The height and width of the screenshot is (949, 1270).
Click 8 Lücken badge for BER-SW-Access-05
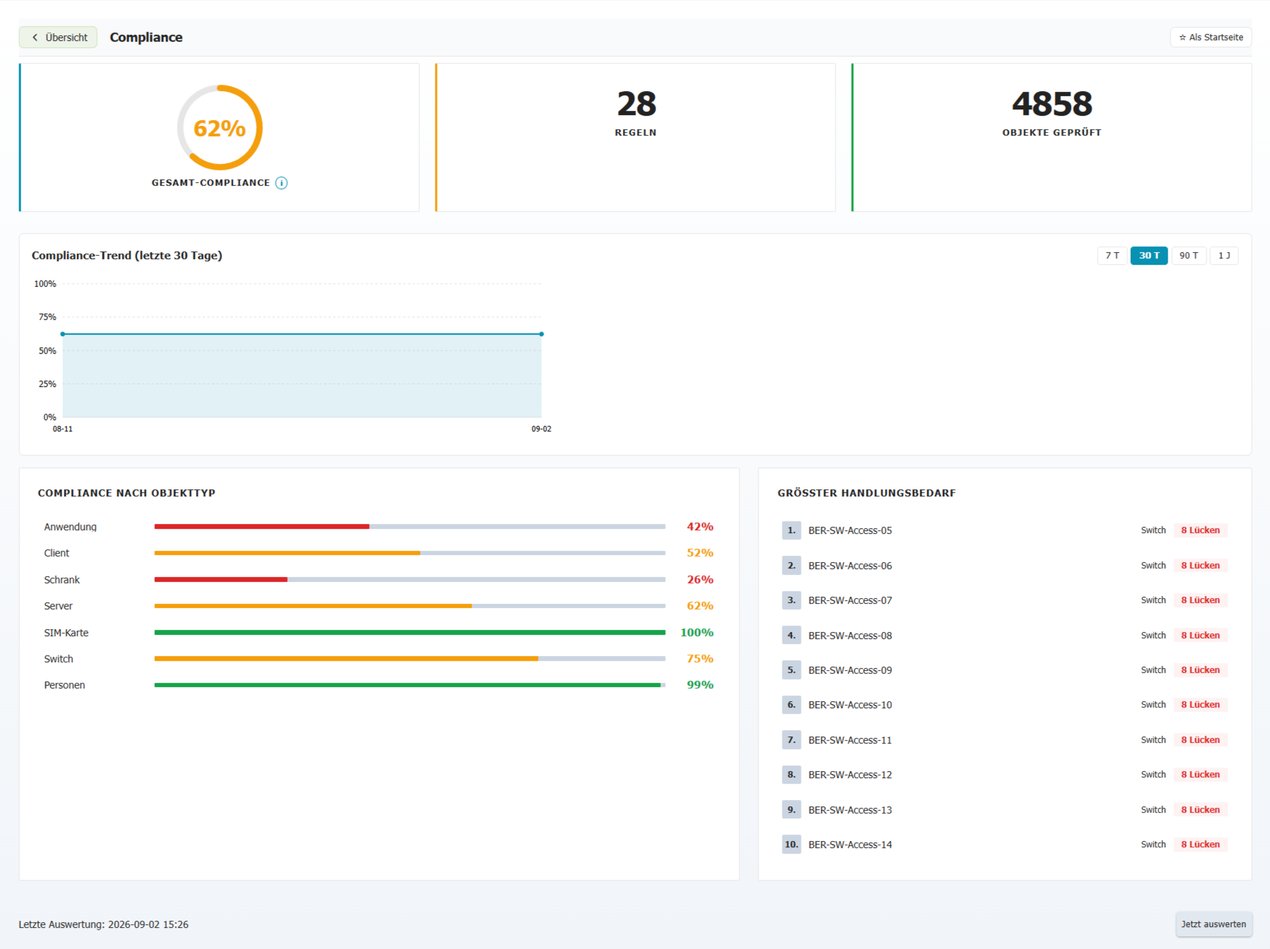point(1200,530)
